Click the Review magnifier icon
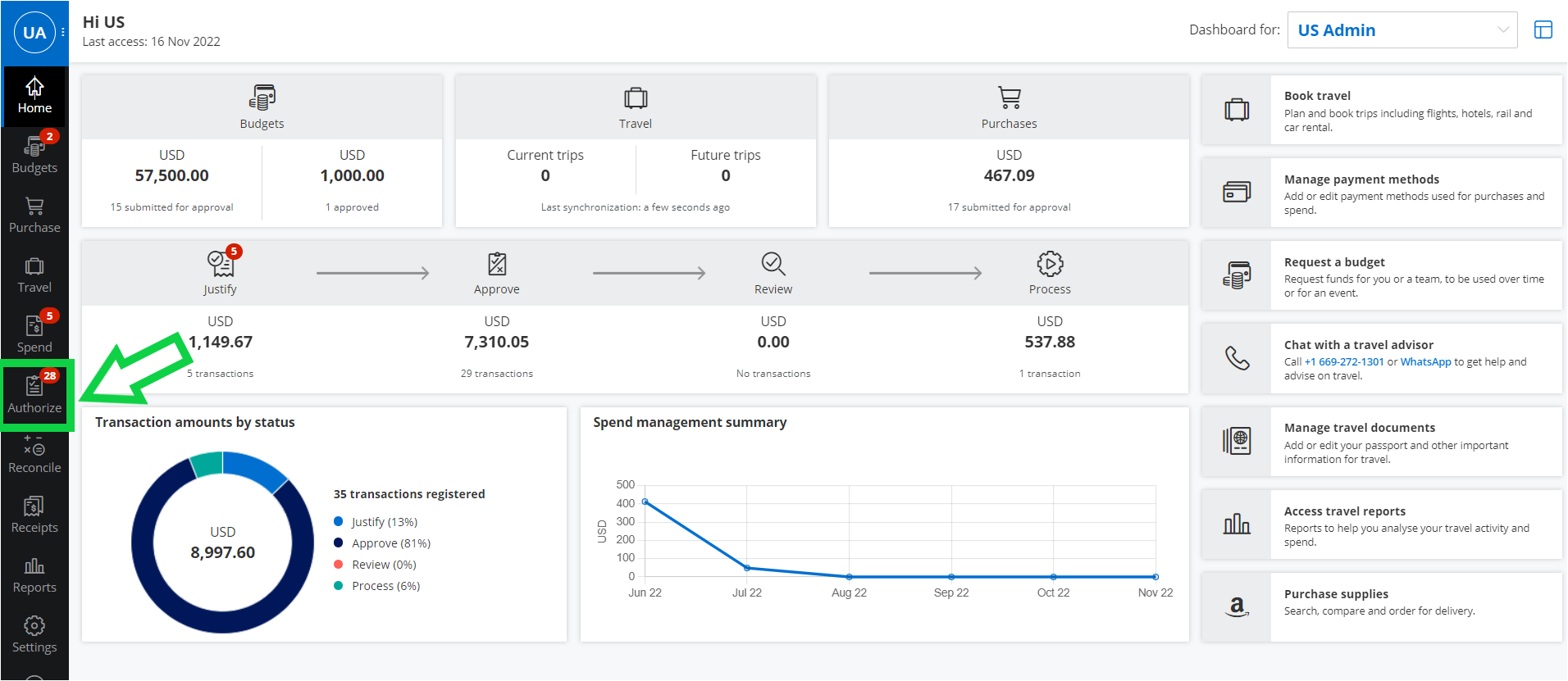This screenshot has width=1568, height=681. (x=773, y=263)
